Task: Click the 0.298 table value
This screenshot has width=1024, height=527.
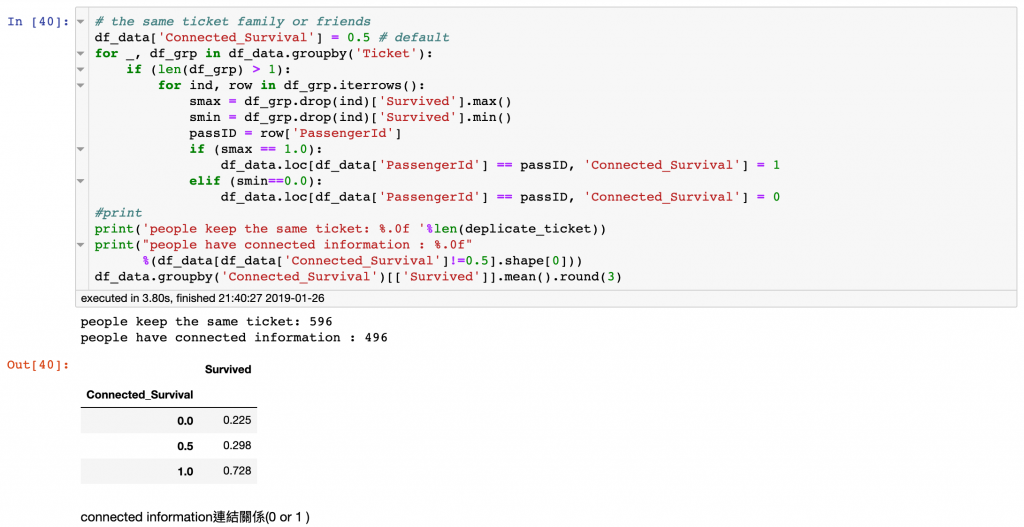Action: 237,445
